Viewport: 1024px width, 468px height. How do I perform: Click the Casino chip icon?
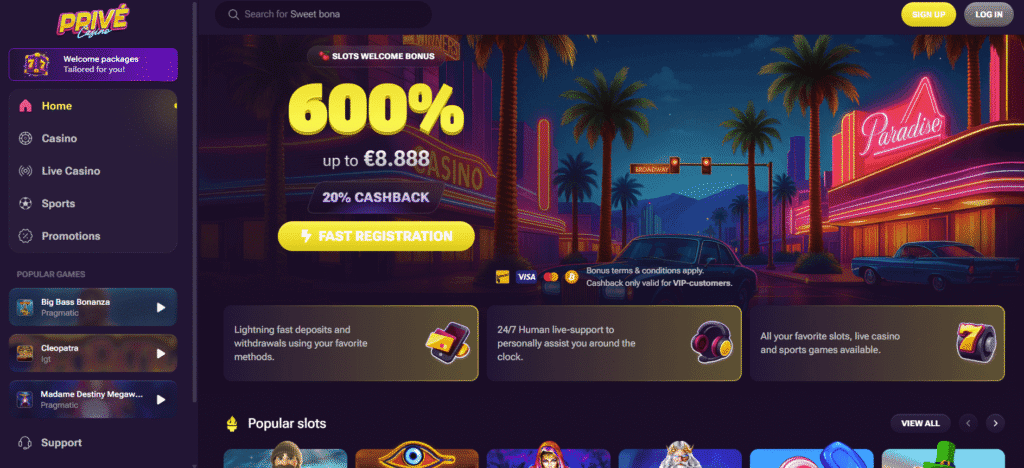tap(25, 138)
